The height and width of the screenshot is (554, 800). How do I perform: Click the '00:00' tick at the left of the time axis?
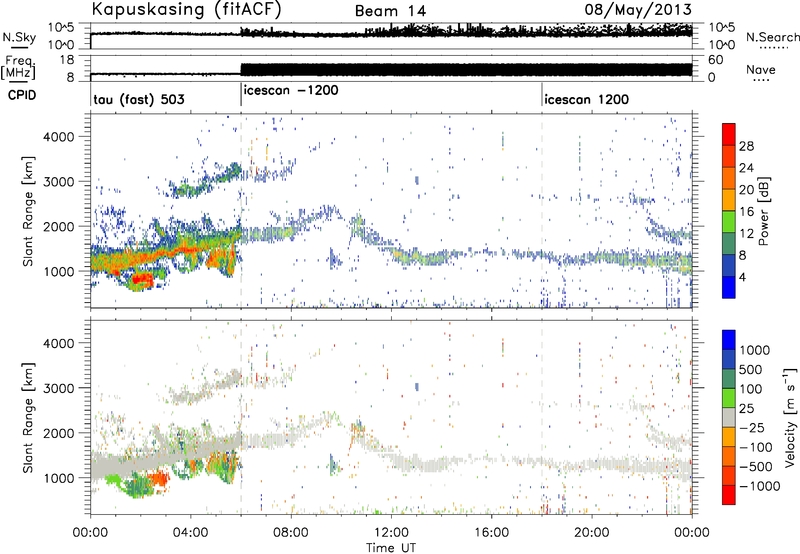pos(90,533)
